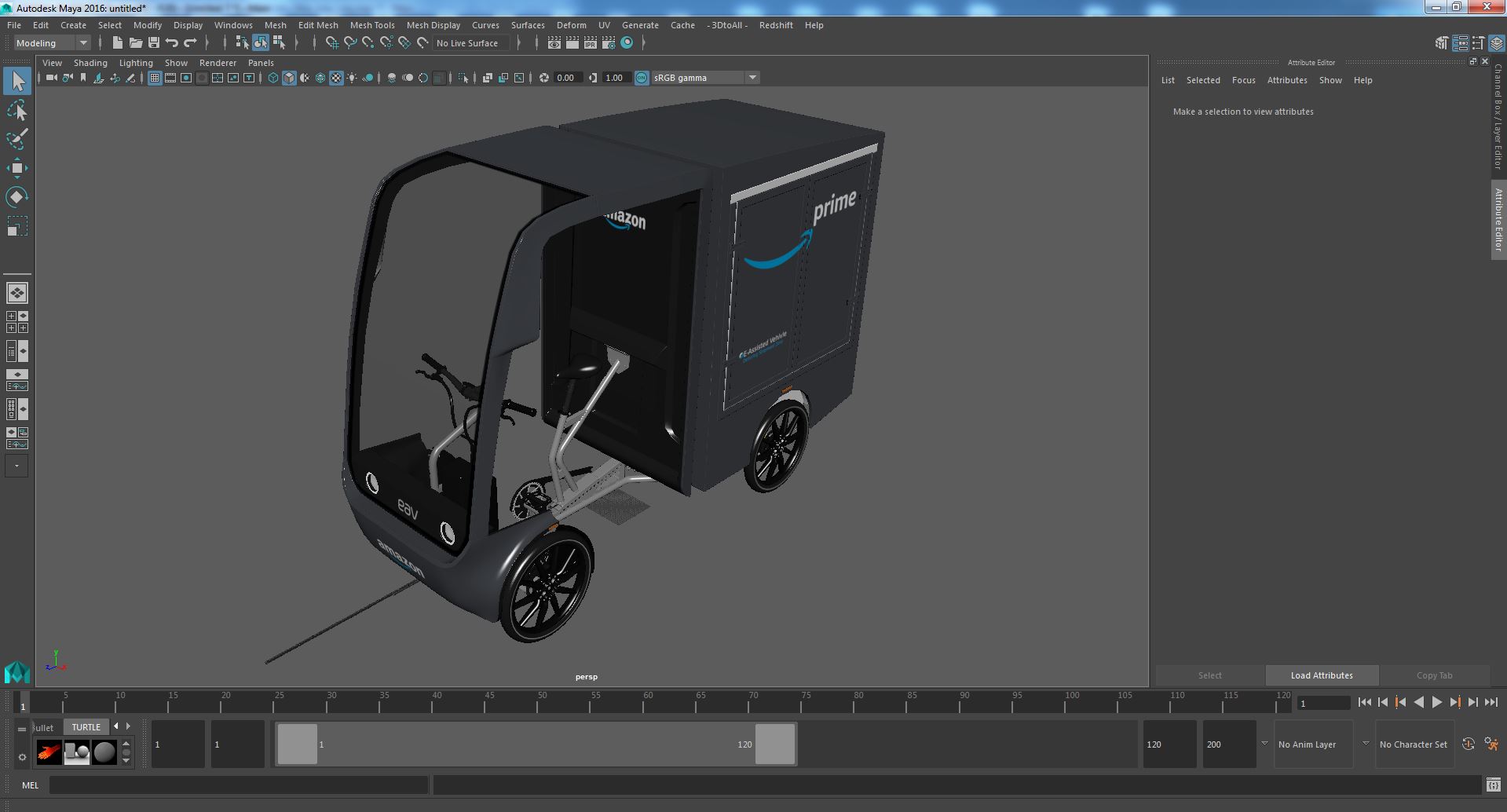Toggle color management ON button
Image resolution: width=1507 pixels, height=812 pixels.
(642, 78)
